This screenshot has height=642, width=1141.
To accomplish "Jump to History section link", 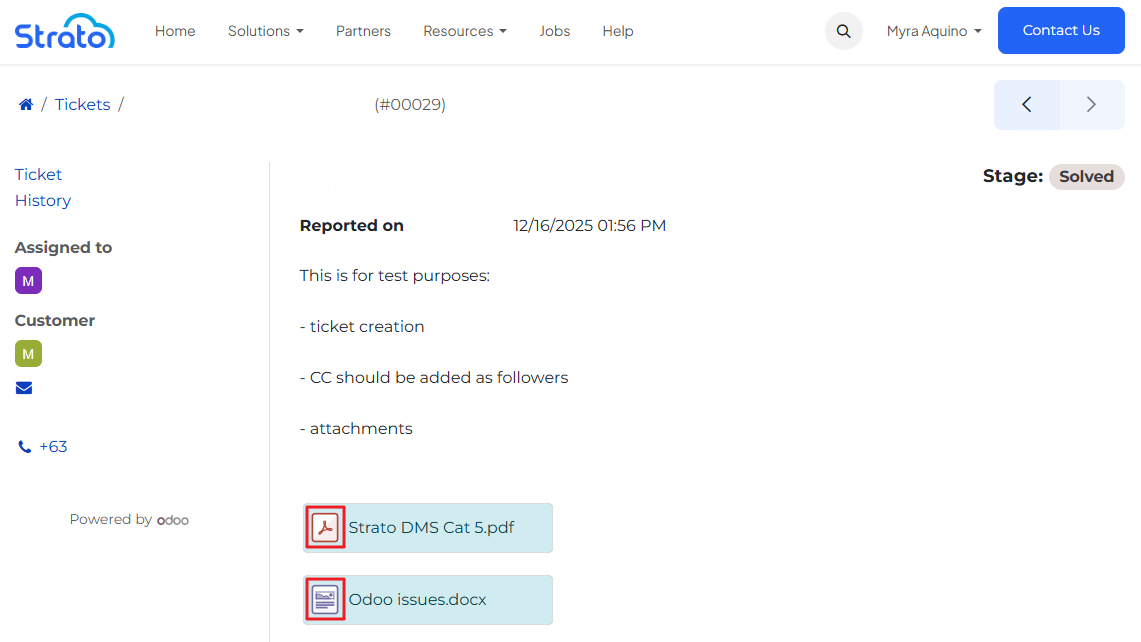I will point(43,201).
